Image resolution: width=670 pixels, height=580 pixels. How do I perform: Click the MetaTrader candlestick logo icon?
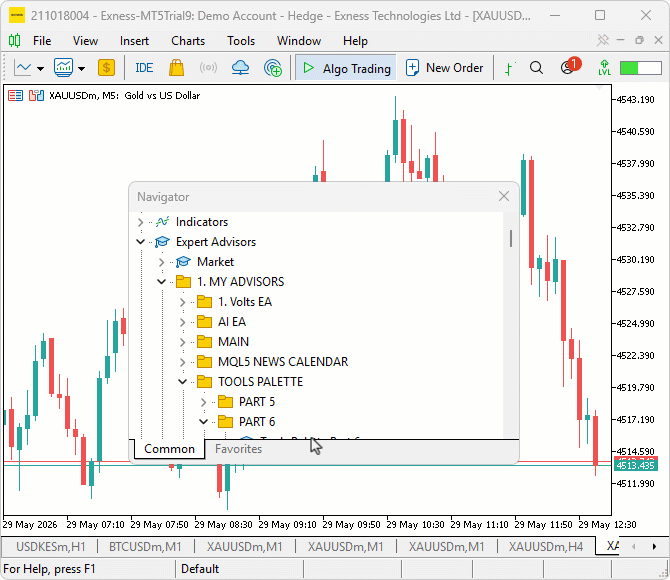tap(15, 41)
